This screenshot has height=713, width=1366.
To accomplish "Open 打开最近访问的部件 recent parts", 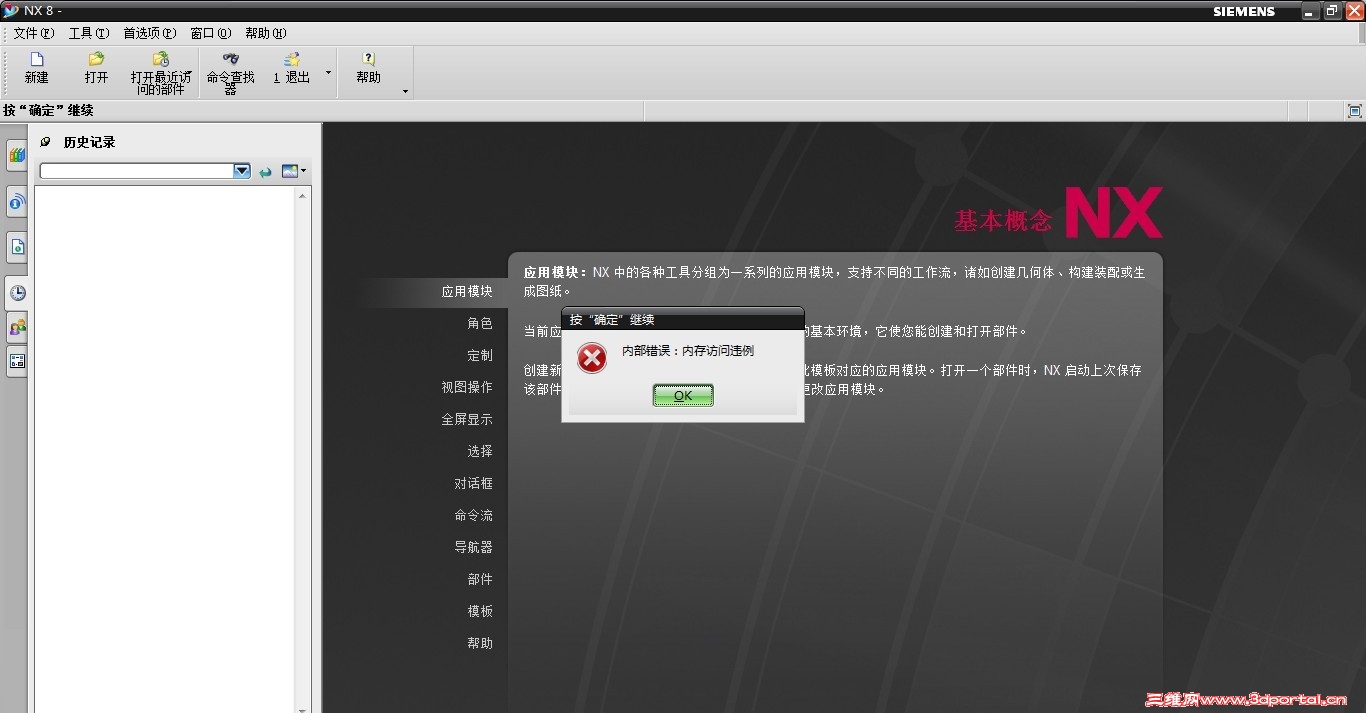I will point(160,59).
